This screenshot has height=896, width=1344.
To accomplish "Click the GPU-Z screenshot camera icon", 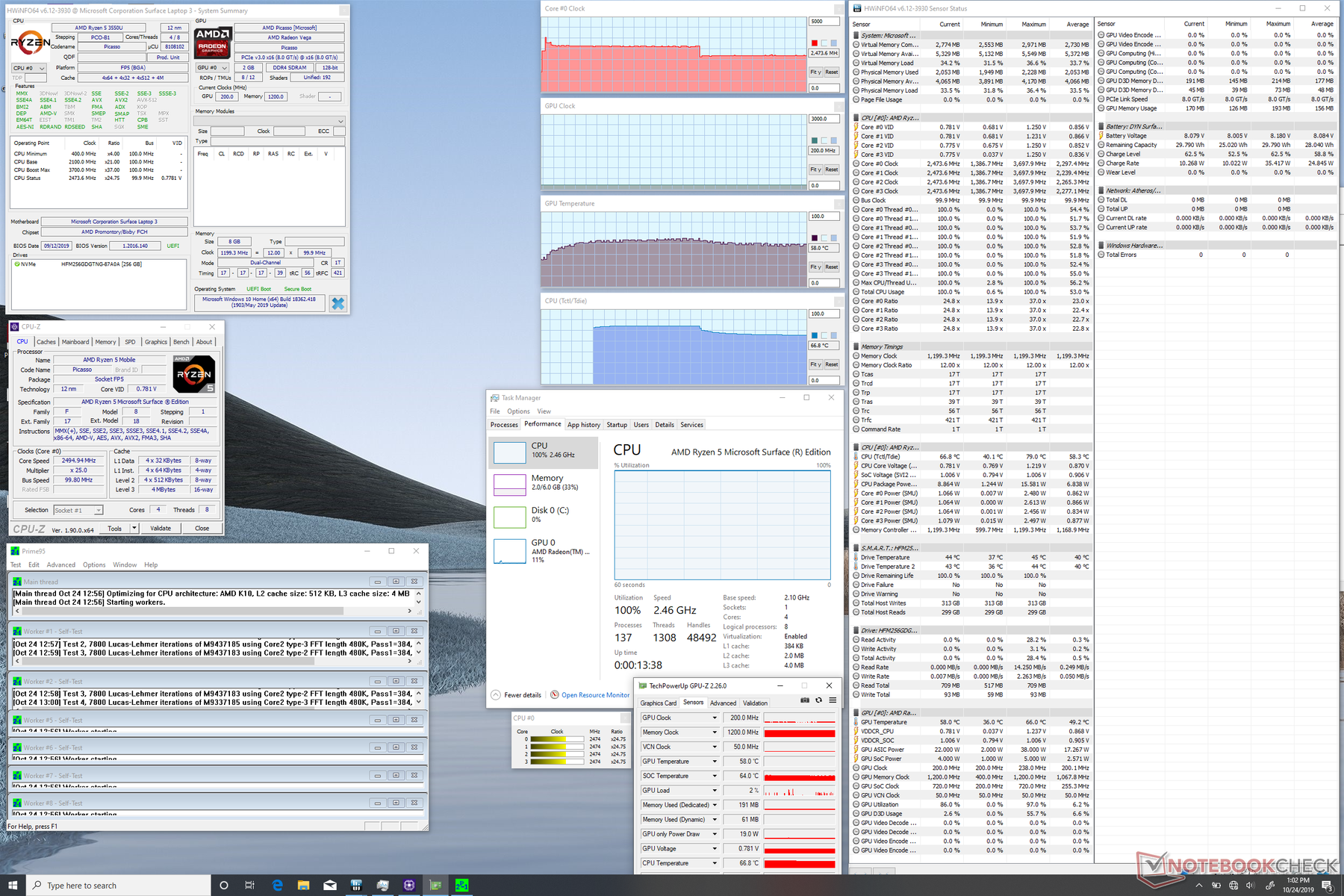I will point(805,700).
